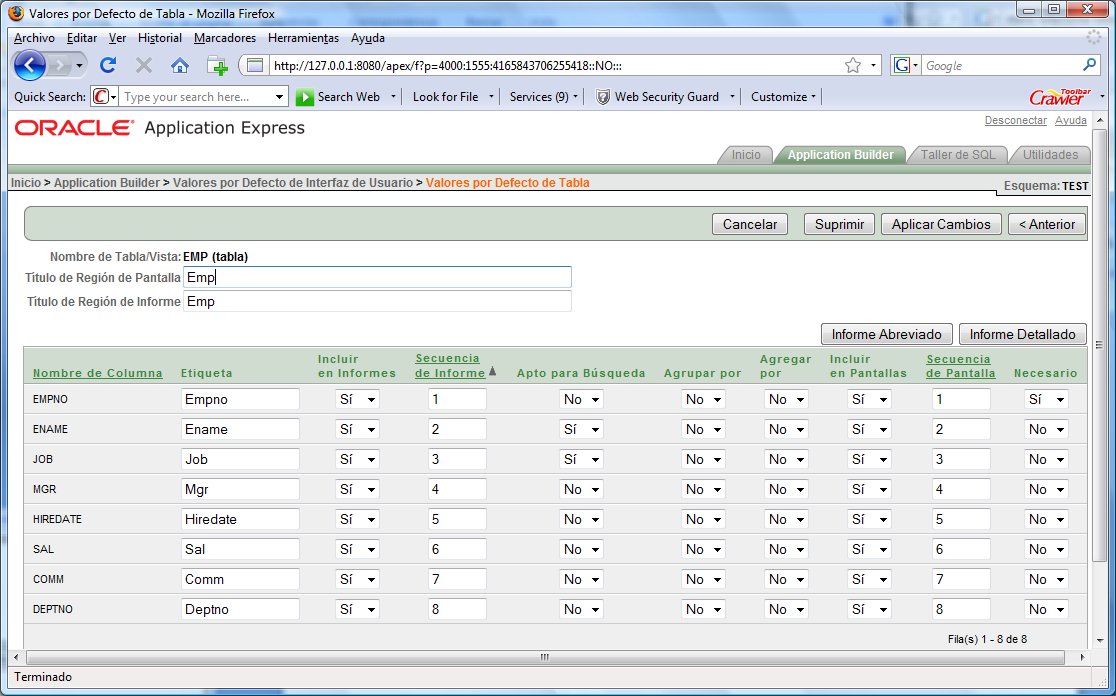Click the Secuencia de Pantalla field for DEPTNO
Viewport: 1116px width, 696px height.
[961, 608]
